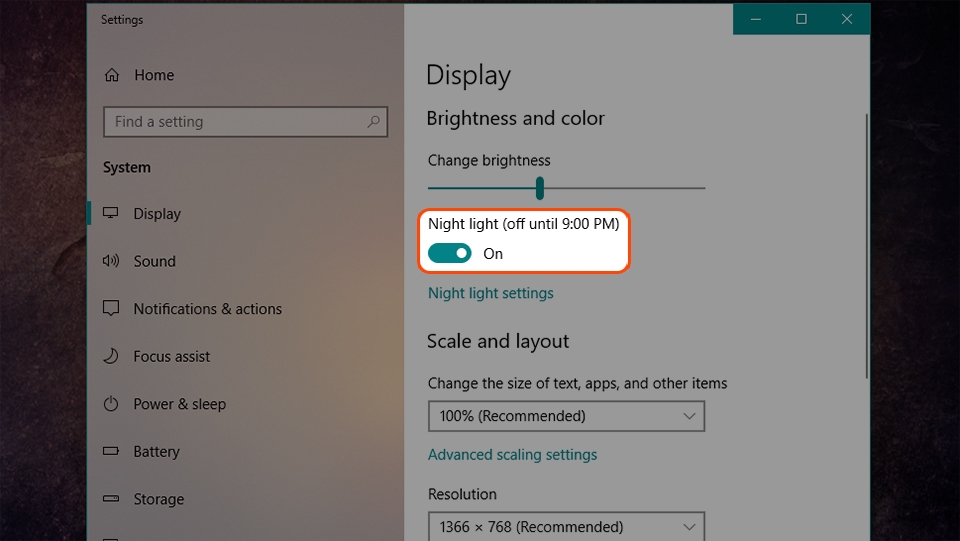
Task: Select Display in the sidebar
Action: [157, 214]
